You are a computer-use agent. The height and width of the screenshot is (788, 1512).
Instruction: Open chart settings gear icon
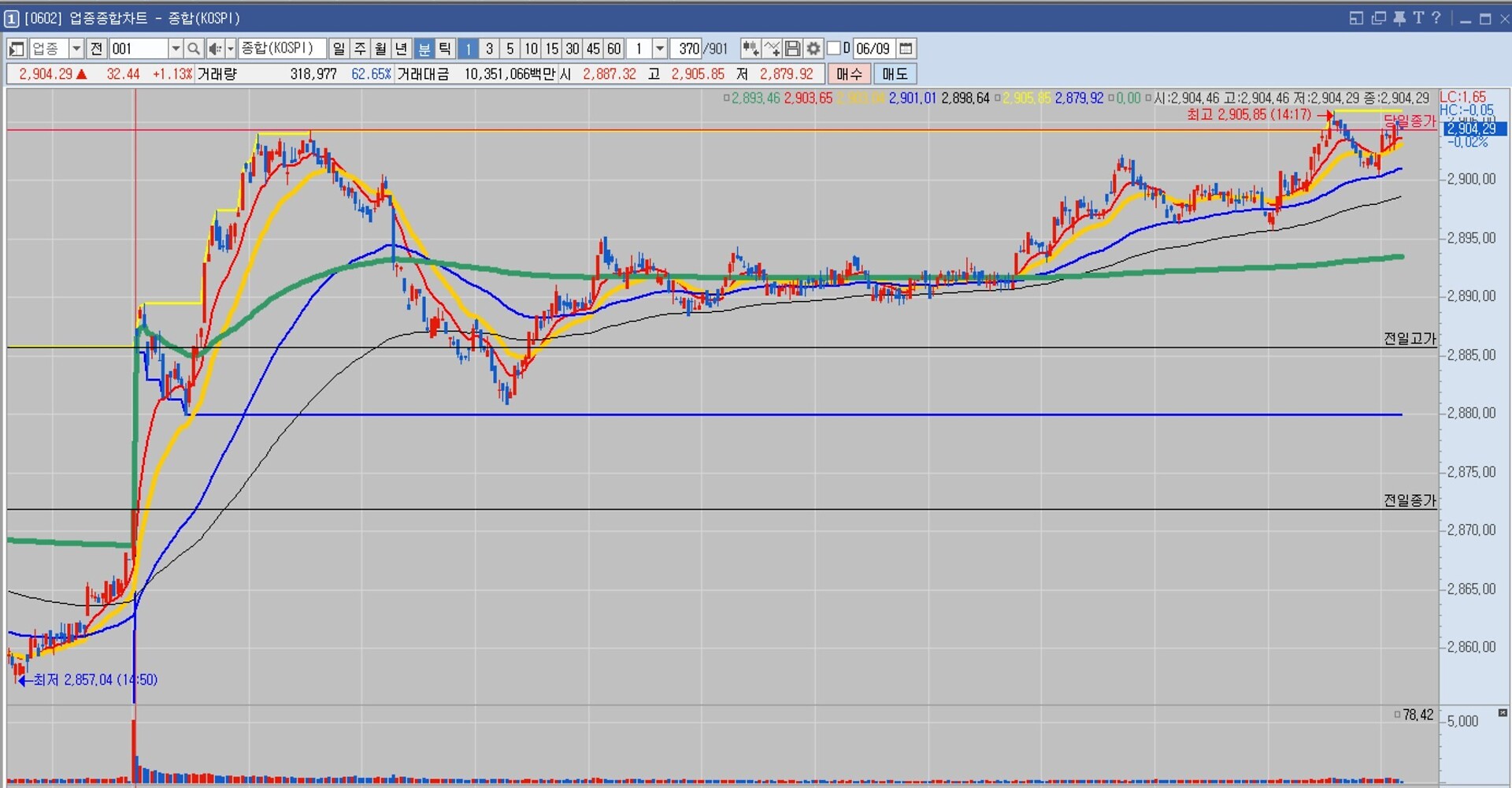813,49
